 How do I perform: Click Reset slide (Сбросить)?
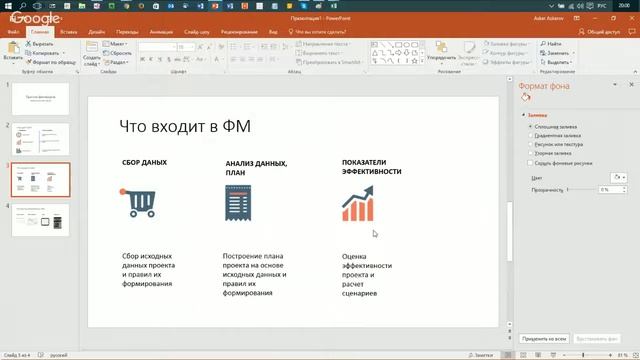118,53
